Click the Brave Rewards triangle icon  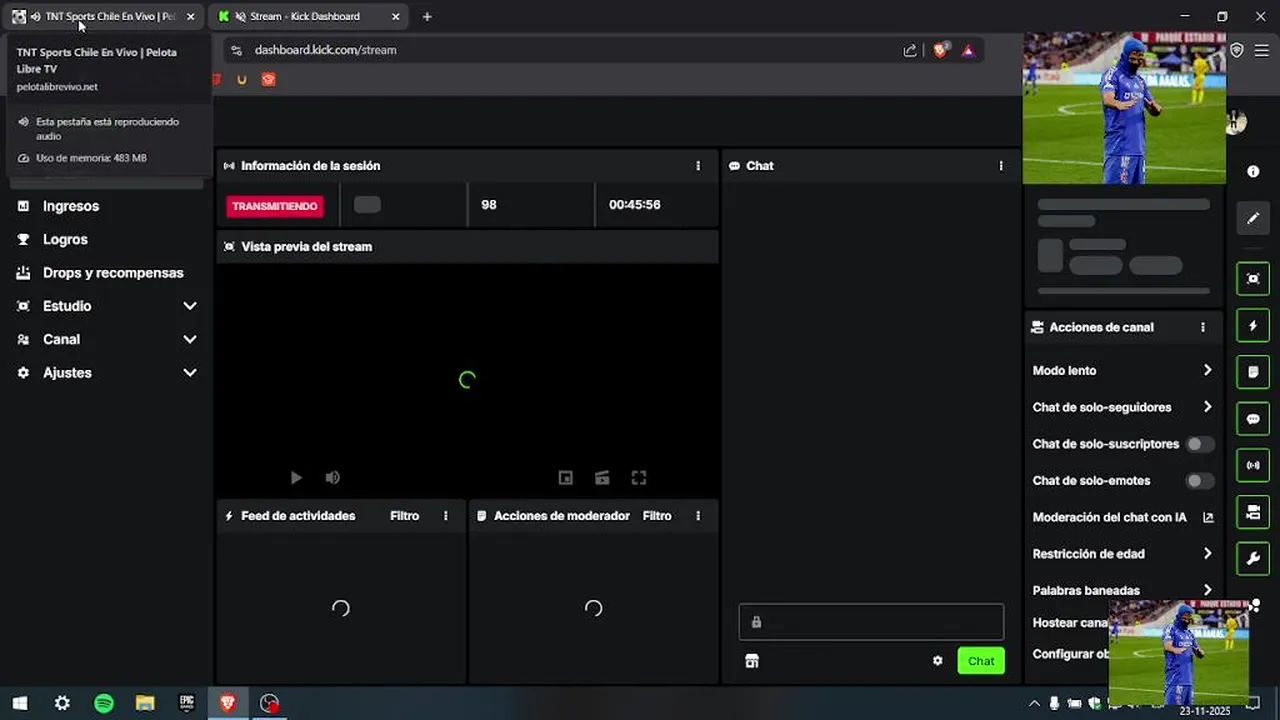point(968,50)
